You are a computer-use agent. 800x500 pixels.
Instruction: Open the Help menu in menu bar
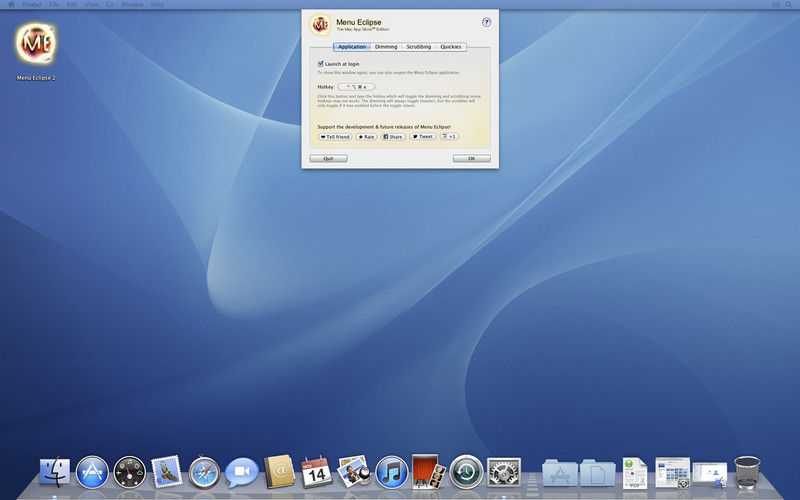[x=158, y=5]
